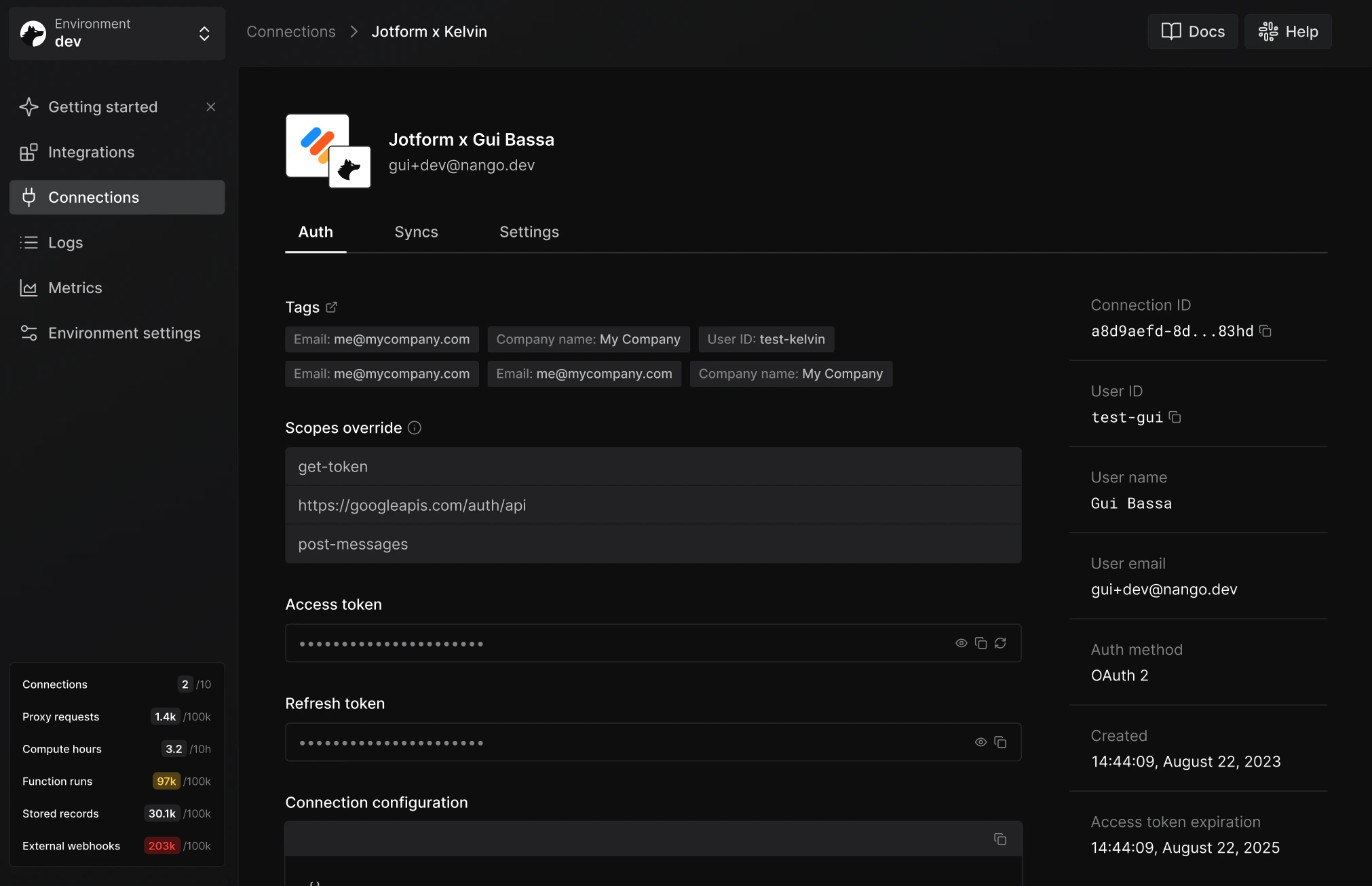1372x886 pixels.
Task: Reveal the access token value
Action: [961, 643]
